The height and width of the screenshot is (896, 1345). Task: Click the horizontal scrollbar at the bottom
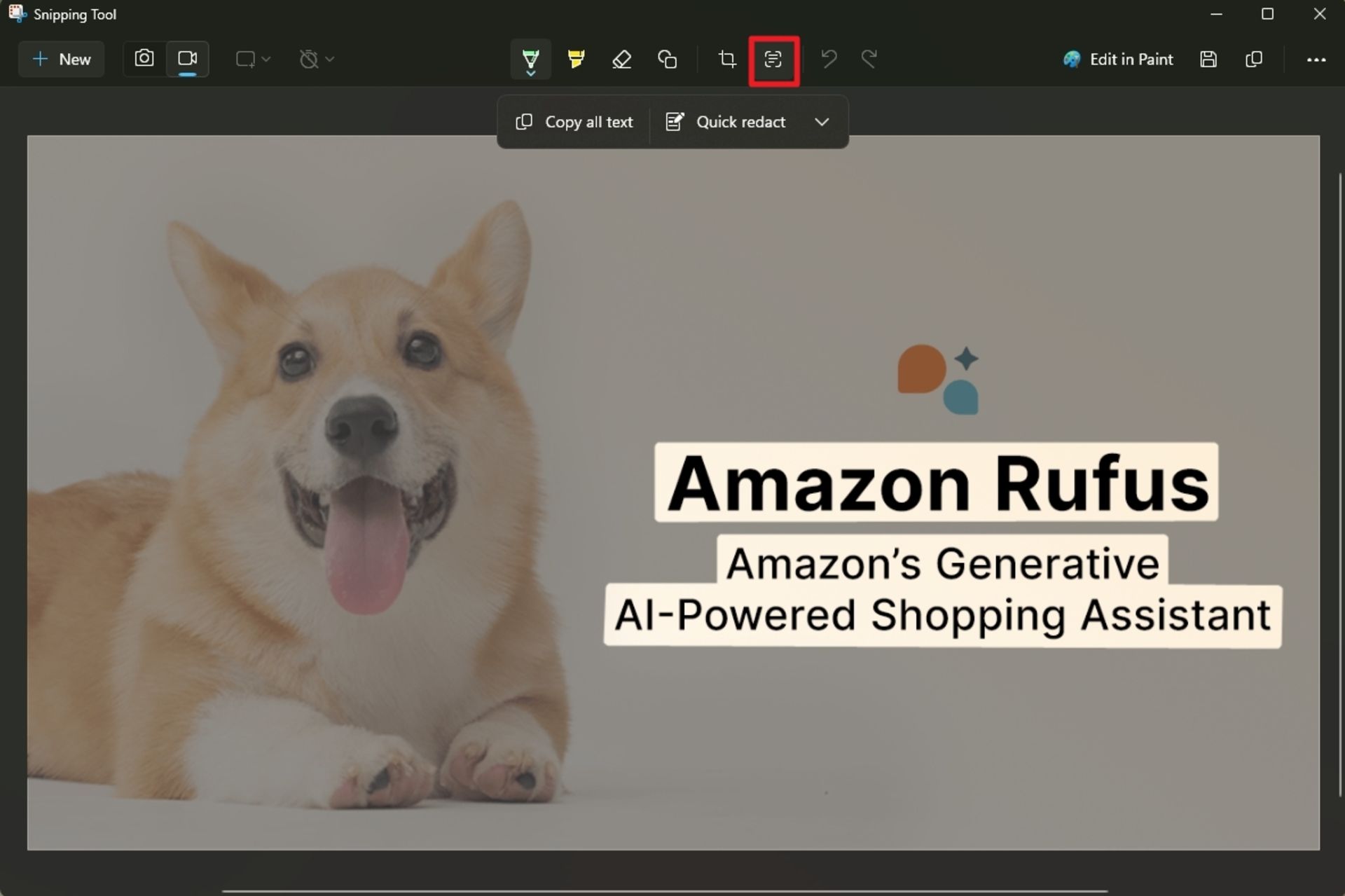tap(664, 891)
